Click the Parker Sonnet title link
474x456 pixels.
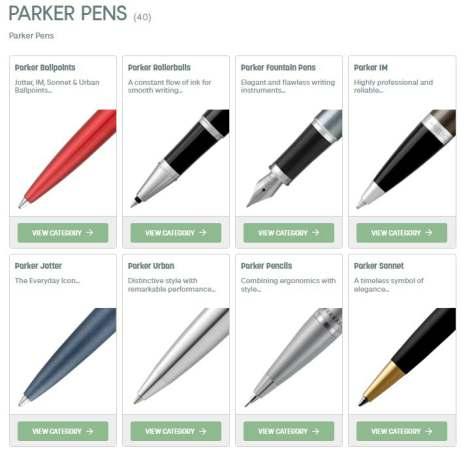tap(379, 266)
